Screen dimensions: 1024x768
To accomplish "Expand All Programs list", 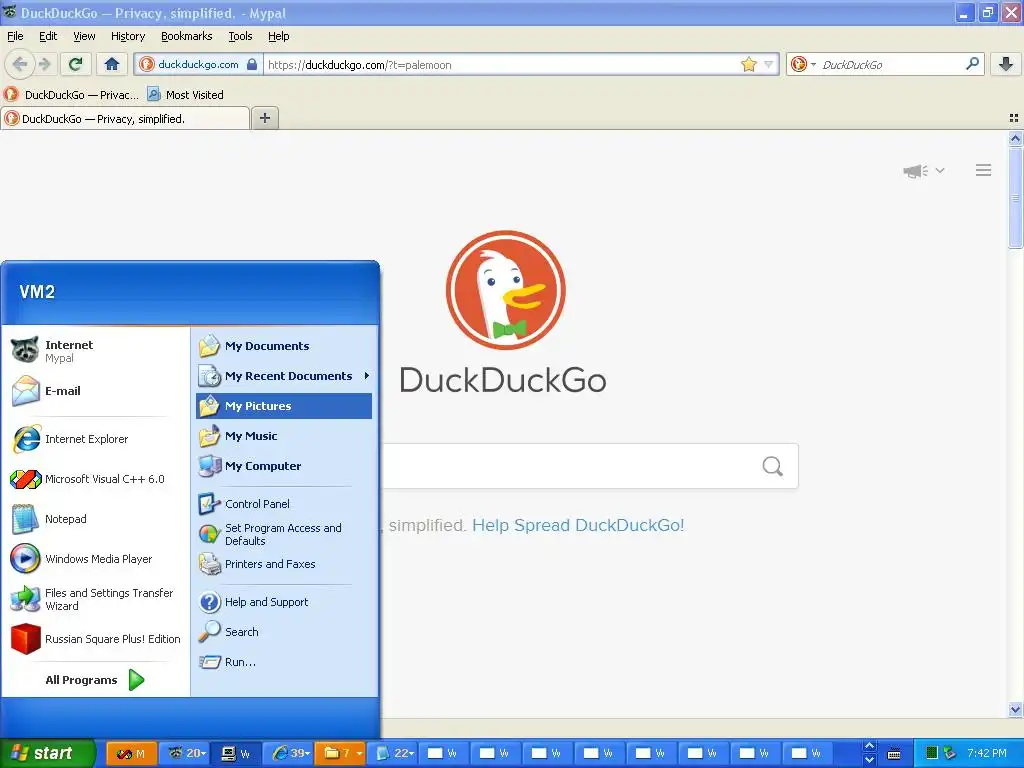I will pos(95,680).
